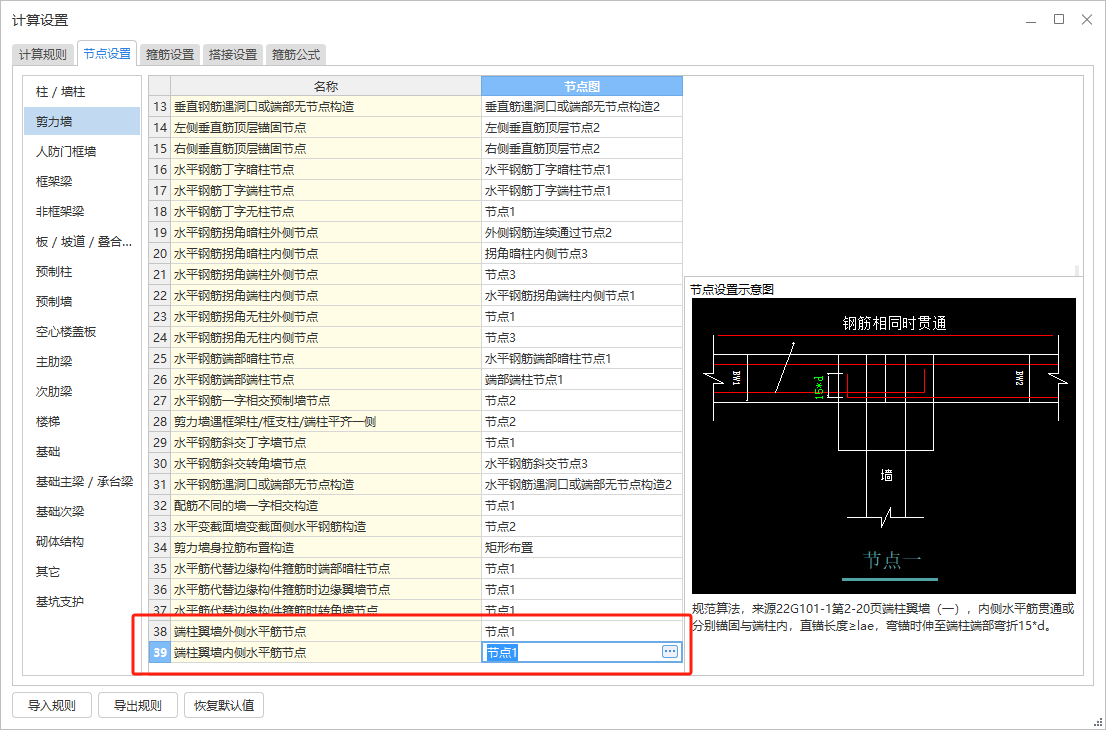Screen dimensions: 1106x730
Task: Click 垂直筋遇洞口或端部无节点构造2 value cell
Action: click(x=582, y=107)
